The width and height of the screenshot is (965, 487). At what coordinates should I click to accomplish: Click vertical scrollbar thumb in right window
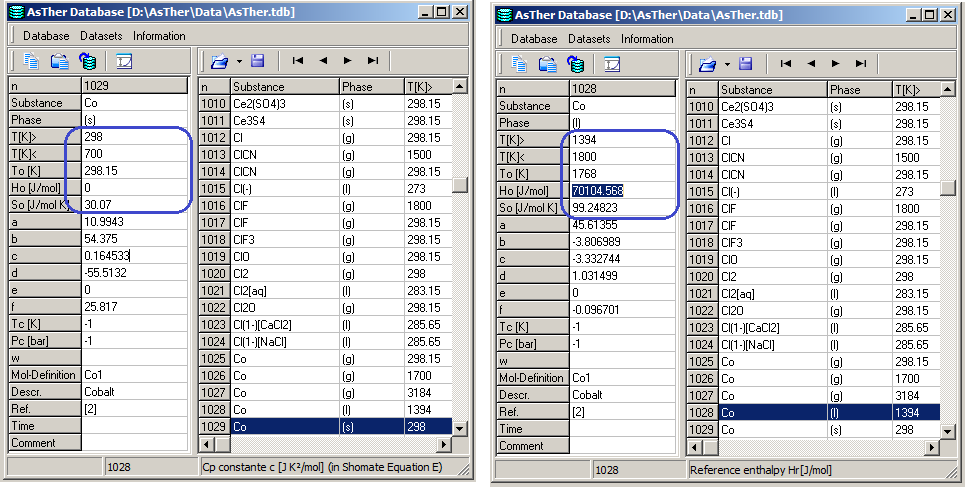[948, 188]
